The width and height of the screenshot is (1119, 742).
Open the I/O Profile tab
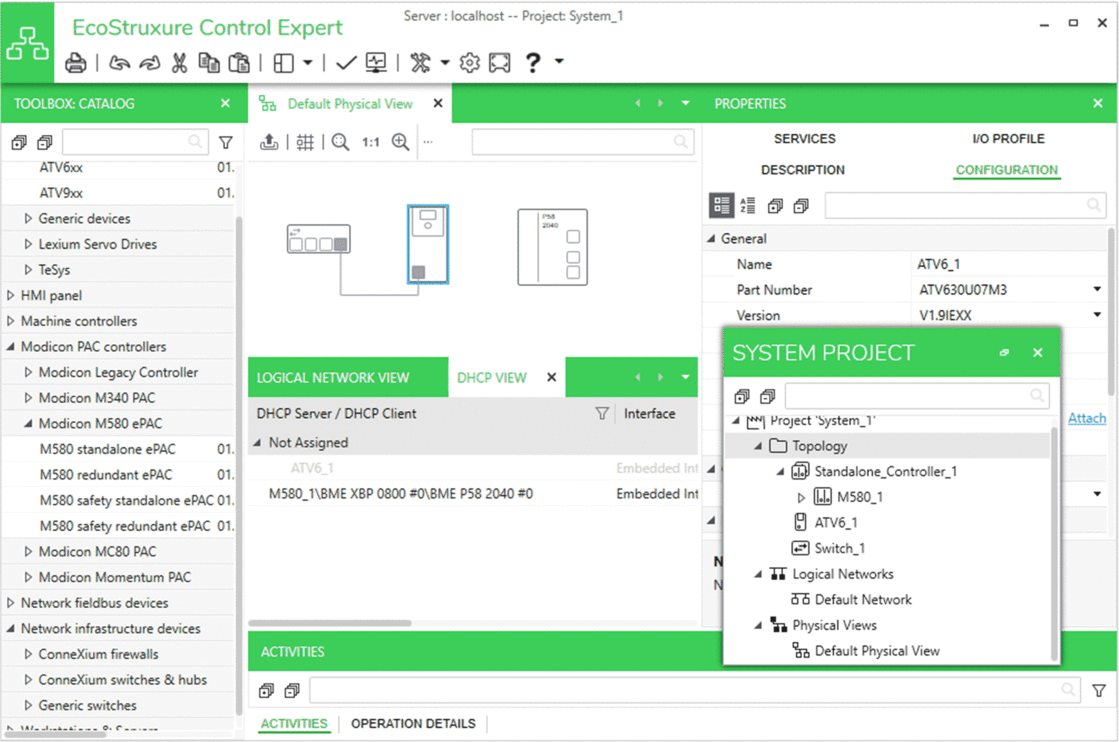click(x=1008, y=138)
